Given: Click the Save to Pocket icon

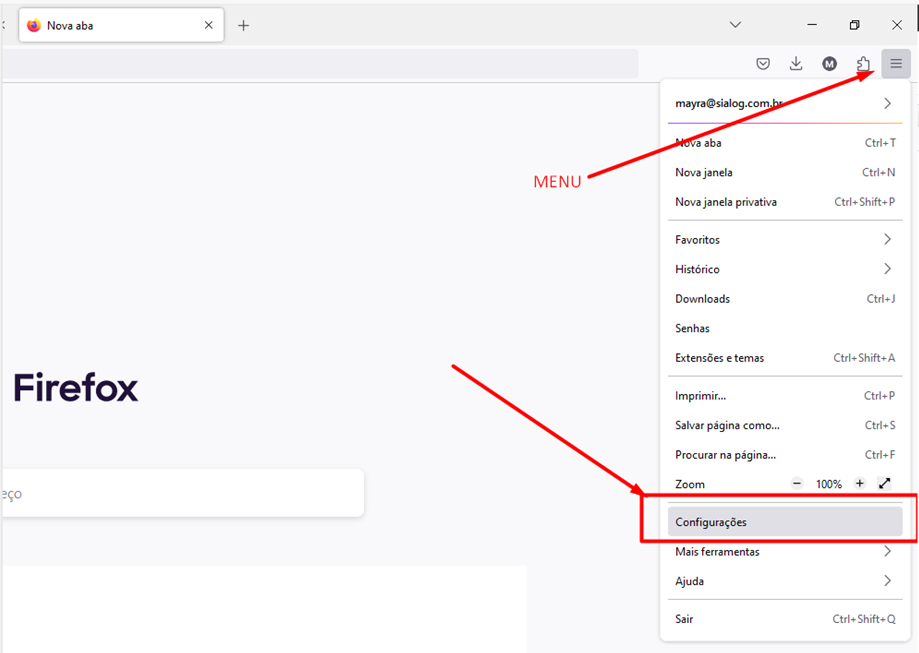Looking at the screenshot, I should [763, 64].
